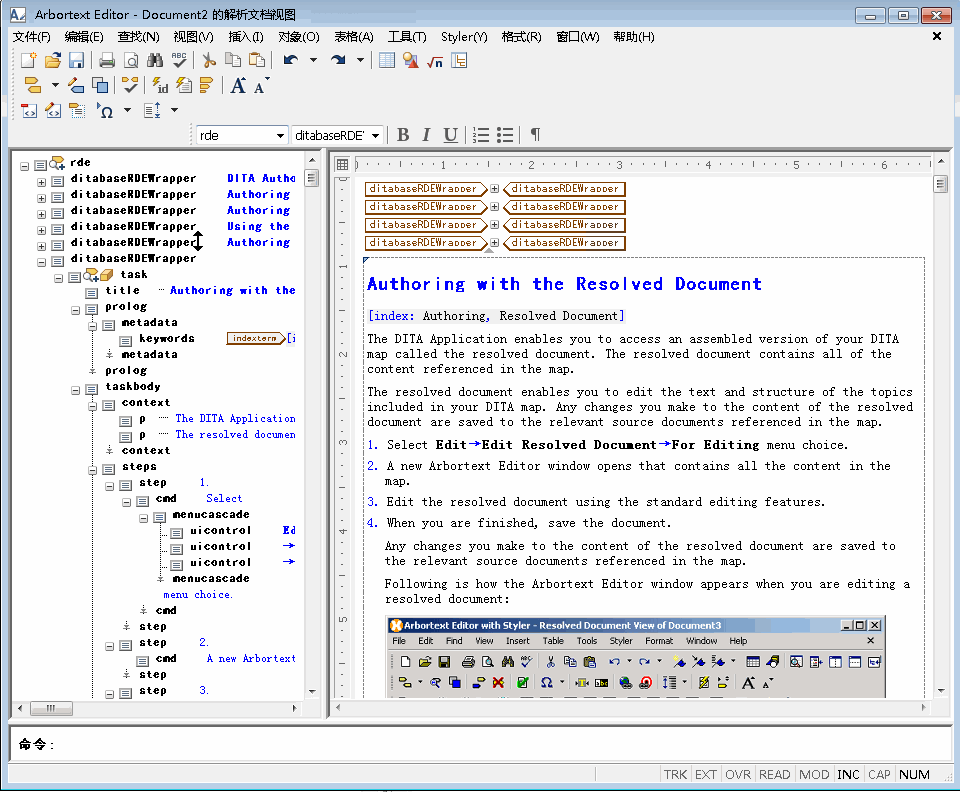
Task: Redo the action with the forward arrow
Action: (338, 60)
